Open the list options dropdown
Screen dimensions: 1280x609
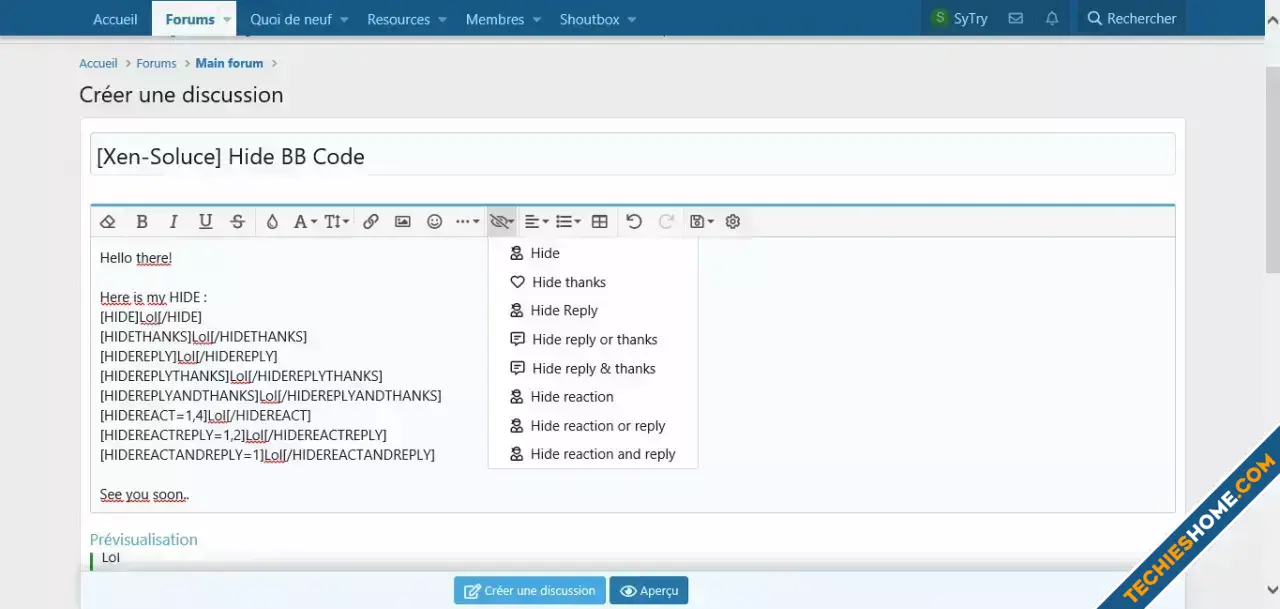(568, 222)
